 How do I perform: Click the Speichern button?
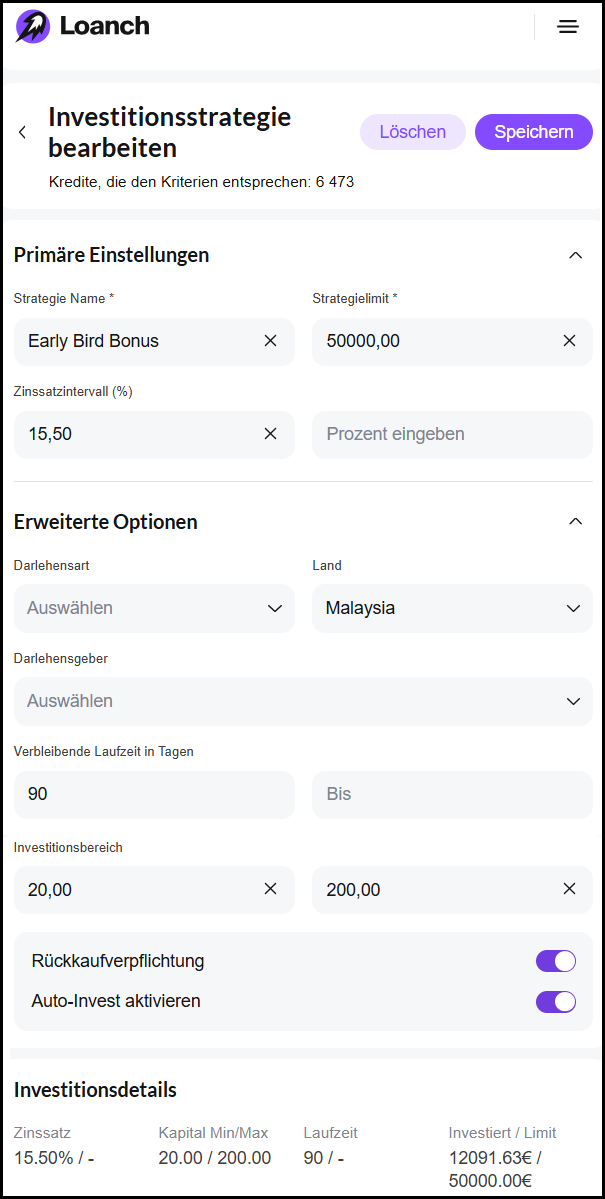[533, 132]
